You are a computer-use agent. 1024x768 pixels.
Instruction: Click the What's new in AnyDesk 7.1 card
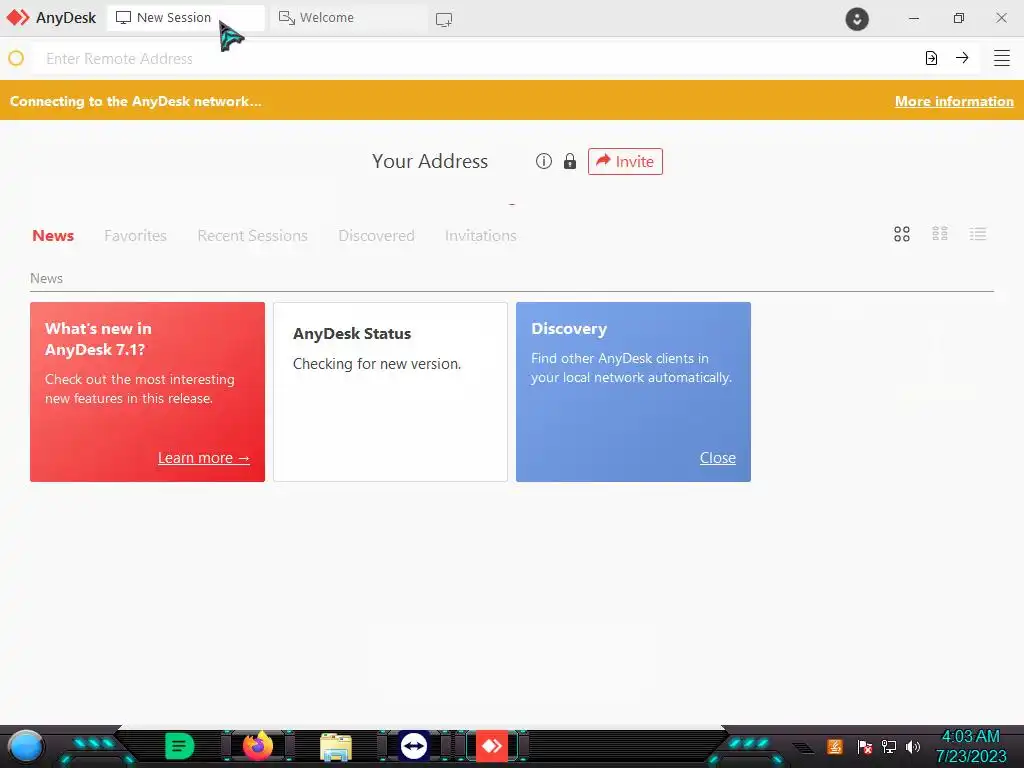pos(148,392)
